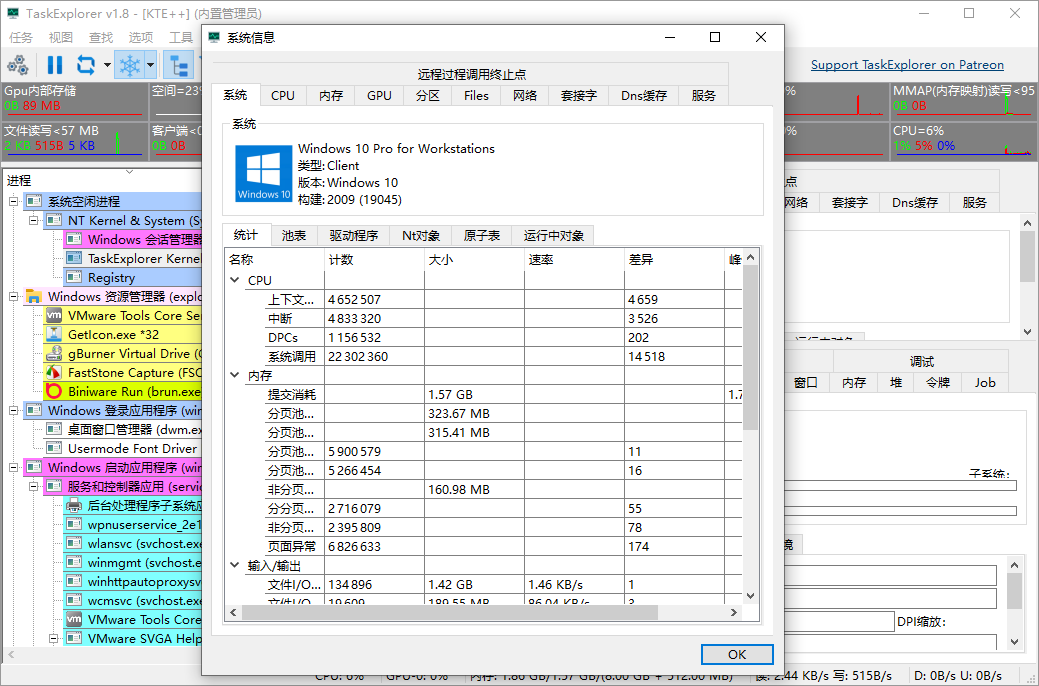Image resolution: width=1039 pixels, height=686 pixels.
Task: Switch to the 分区 tab
Action: 427,95
